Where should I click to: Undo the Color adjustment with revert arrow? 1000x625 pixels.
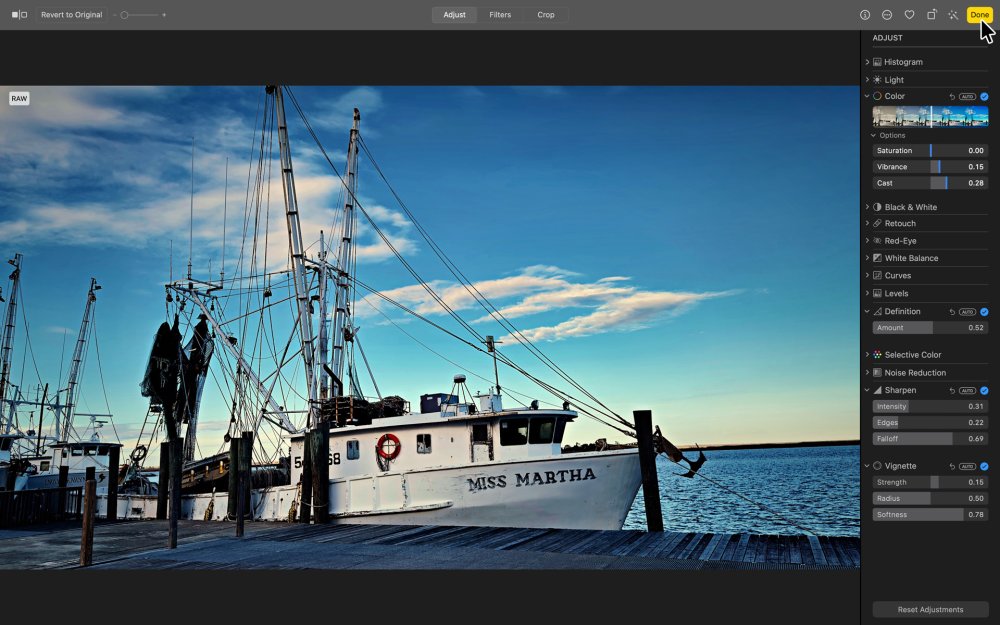pos(952,97)
